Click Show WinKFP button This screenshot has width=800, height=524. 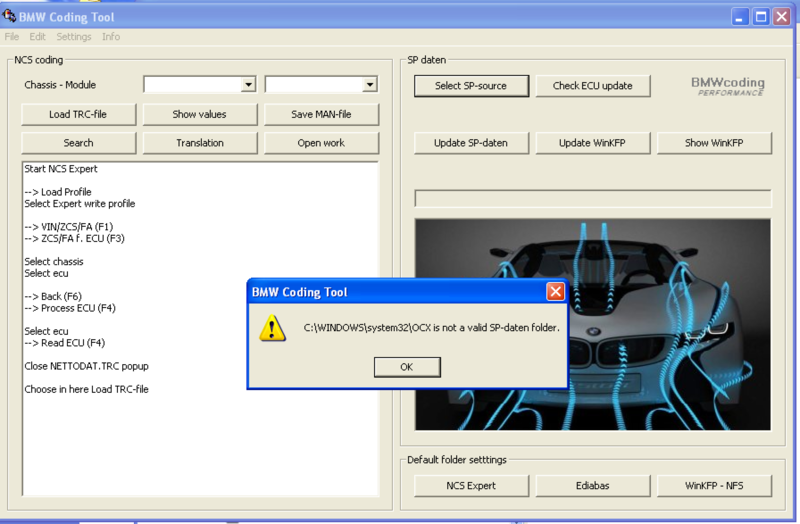pyautogui.click(x=714, y=143)
